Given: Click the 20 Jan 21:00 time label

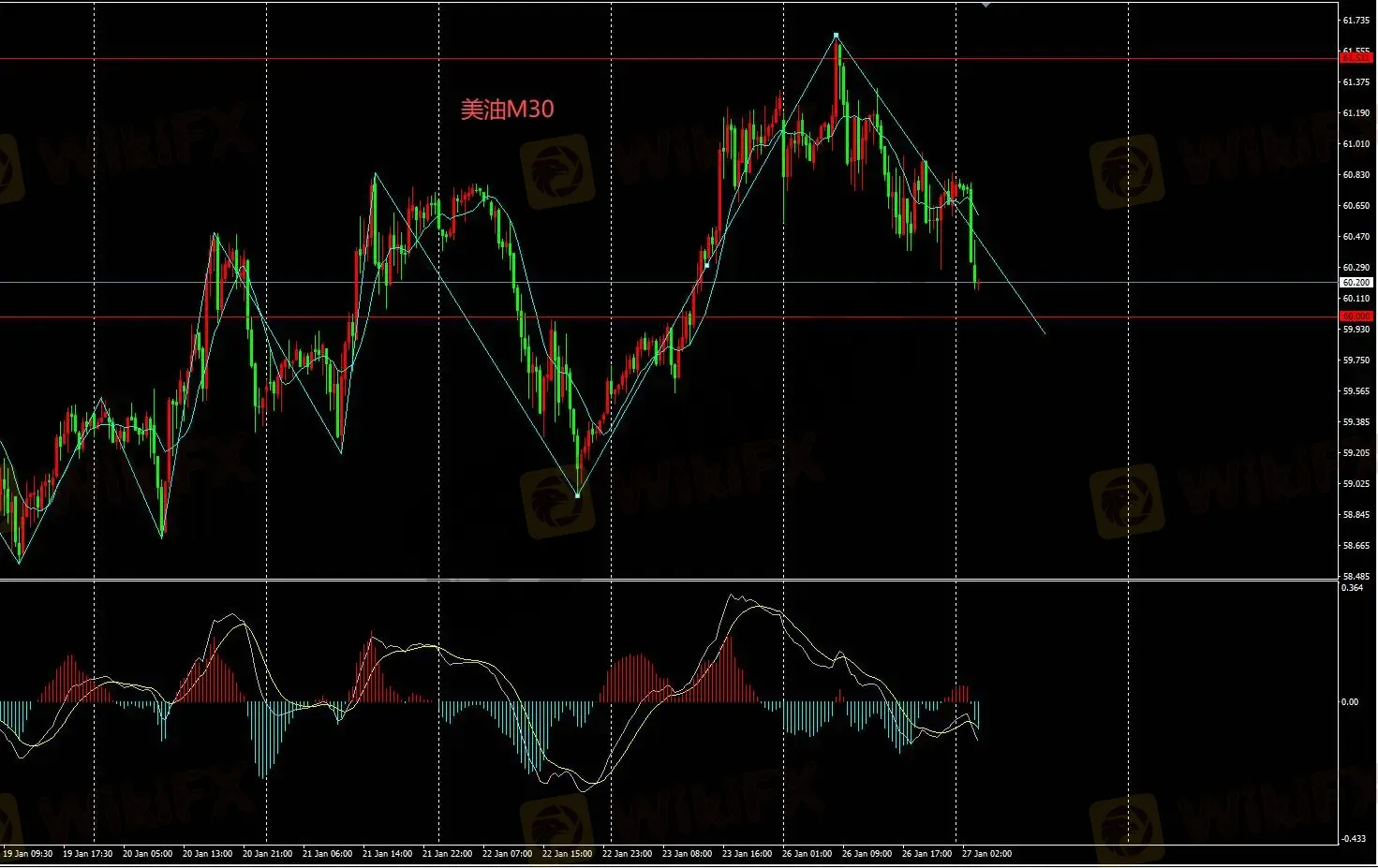Looking at the screenshot, I should (268, 854).
